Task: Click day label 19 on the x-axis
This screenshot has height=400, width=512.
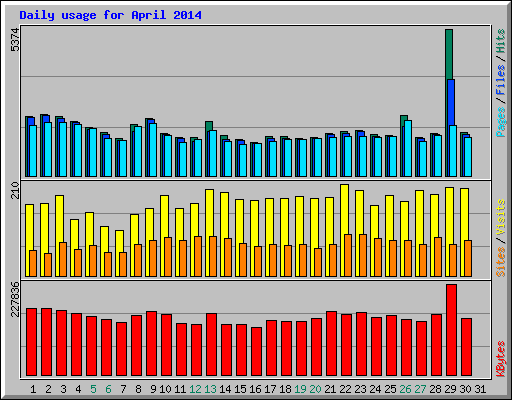Action: point(300,389)
